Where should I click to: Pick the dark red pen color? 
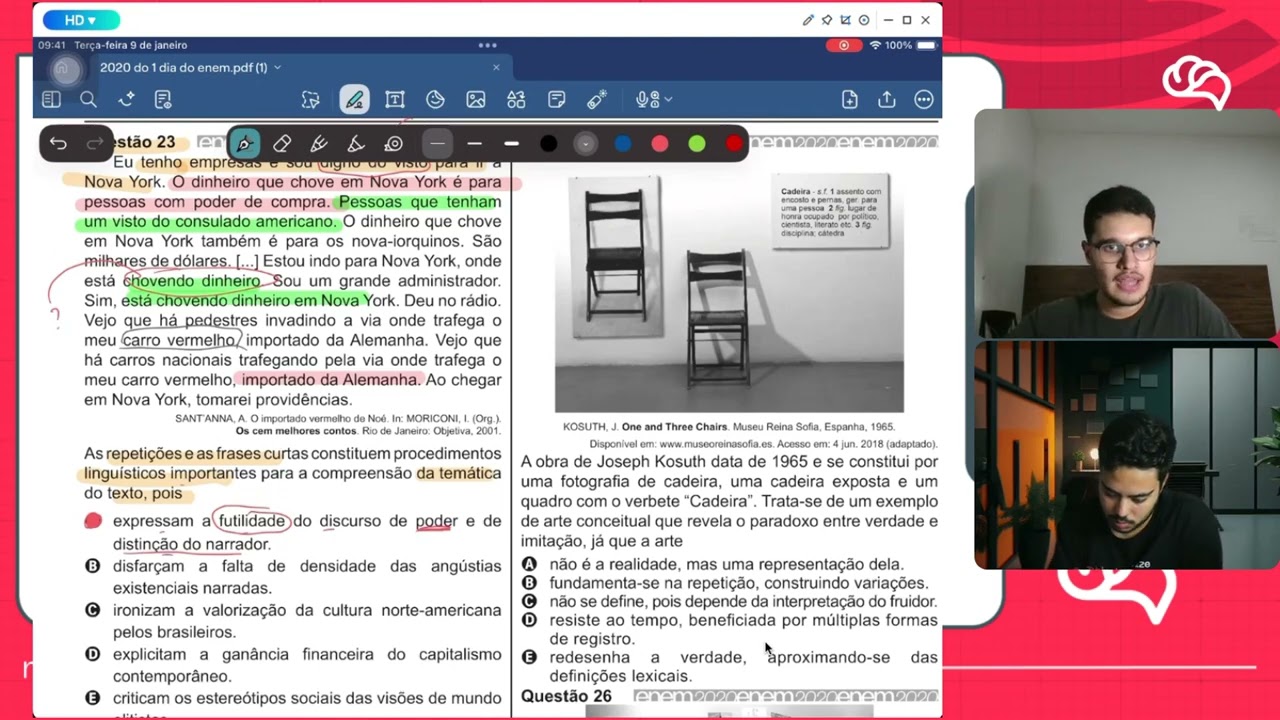tap(734, 144)
